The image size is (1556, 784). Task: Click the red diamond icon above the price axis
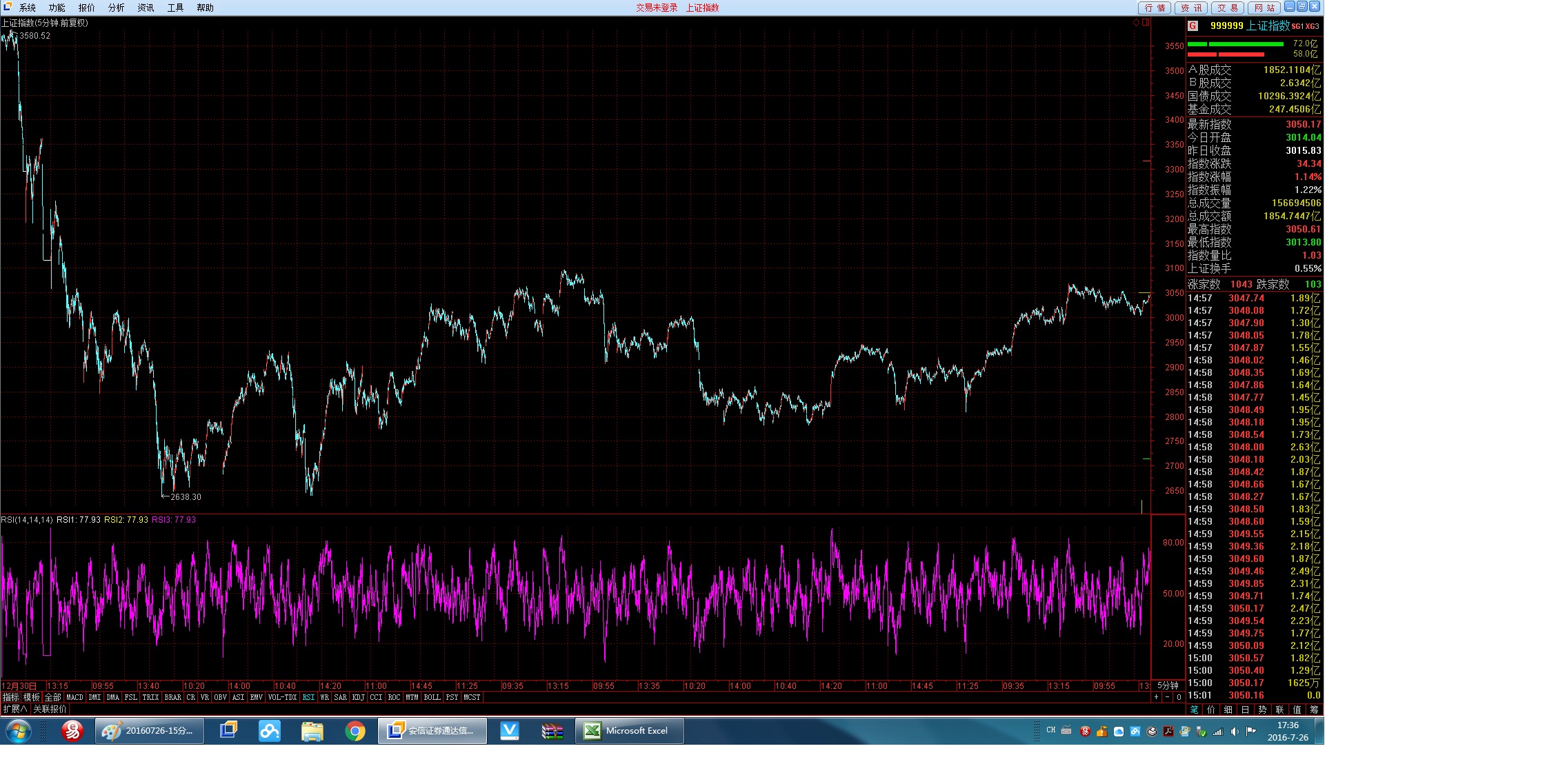click(1136, 22)
